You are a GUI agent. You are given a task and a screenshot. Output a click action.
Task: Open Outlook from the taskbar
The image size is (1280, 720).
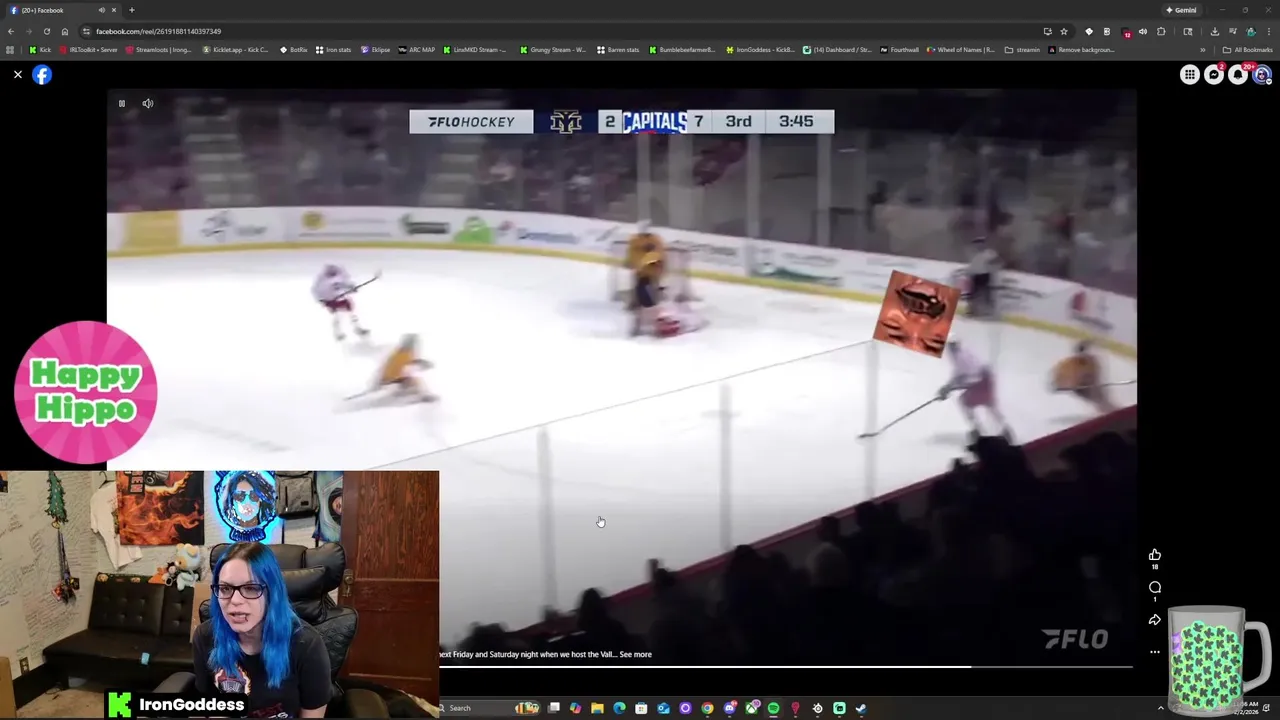[x=663, y=708]
